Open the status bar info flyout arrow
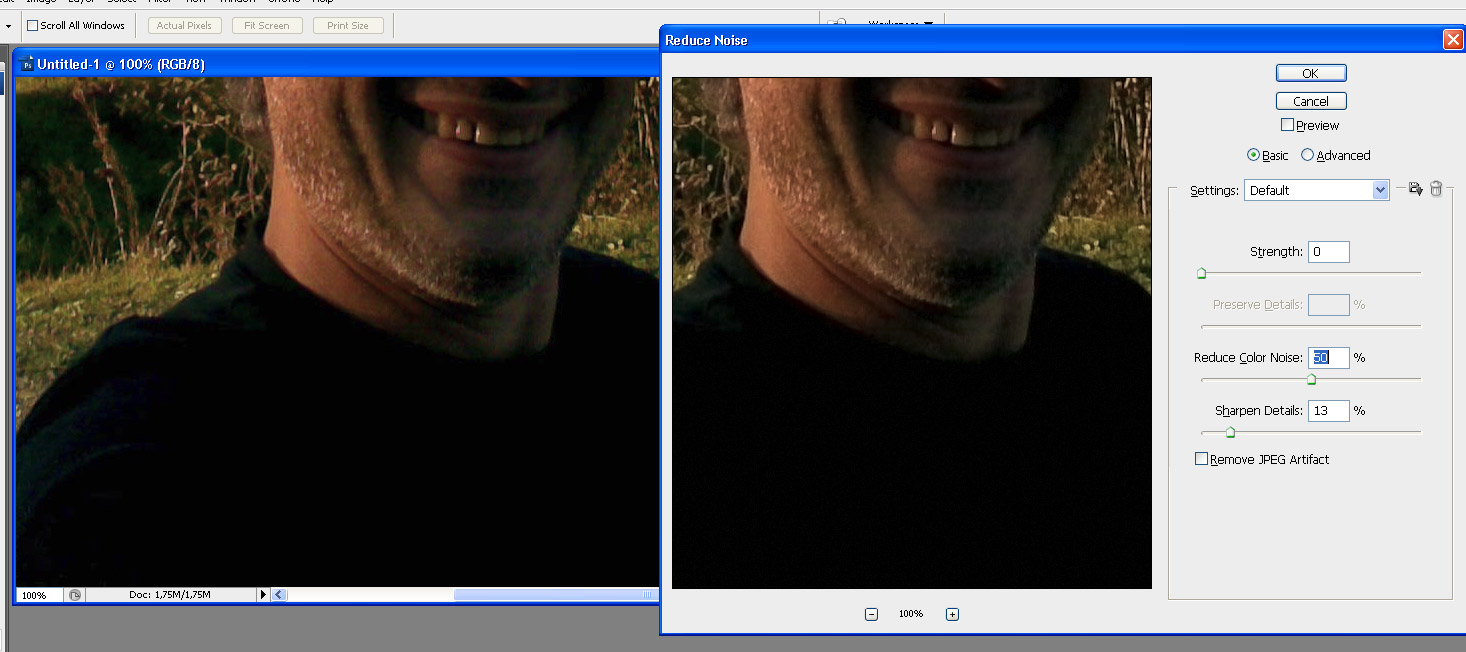The height and width of the screenshot is (652, 1466). pos(263,595)
